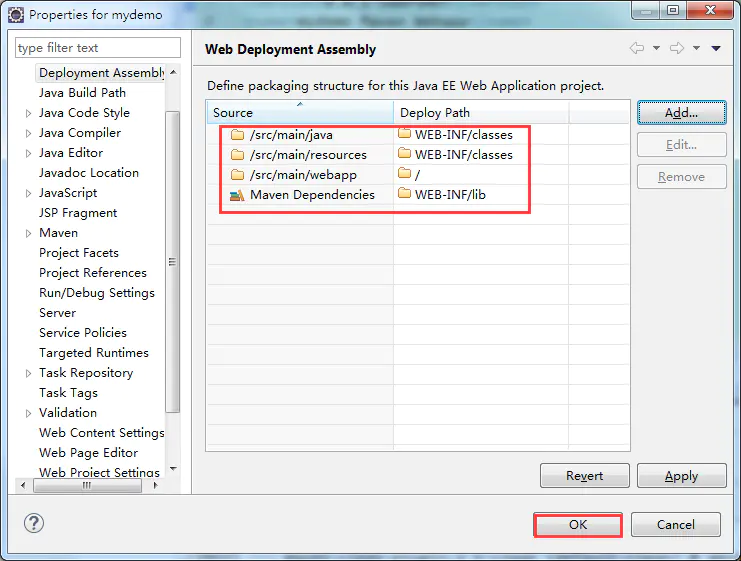Viewport: 741px width, 561px height.
Task: Select Project Facets
Action: pyautogui.click(x=78, y=253)
